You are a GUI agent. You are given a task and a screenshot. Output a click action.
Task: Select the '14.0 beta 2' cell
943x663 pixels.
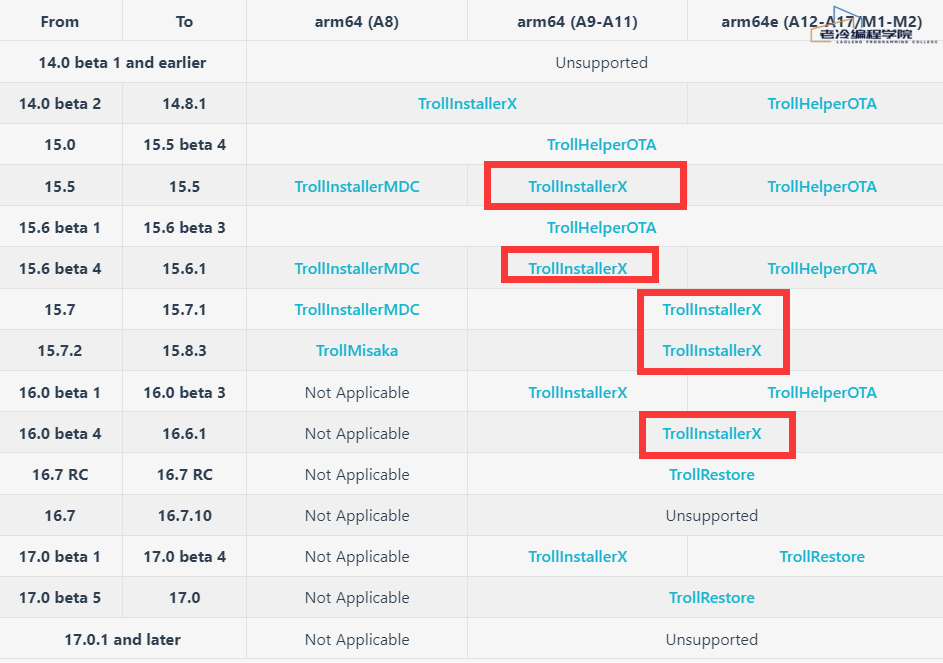[x=60, y=103]
